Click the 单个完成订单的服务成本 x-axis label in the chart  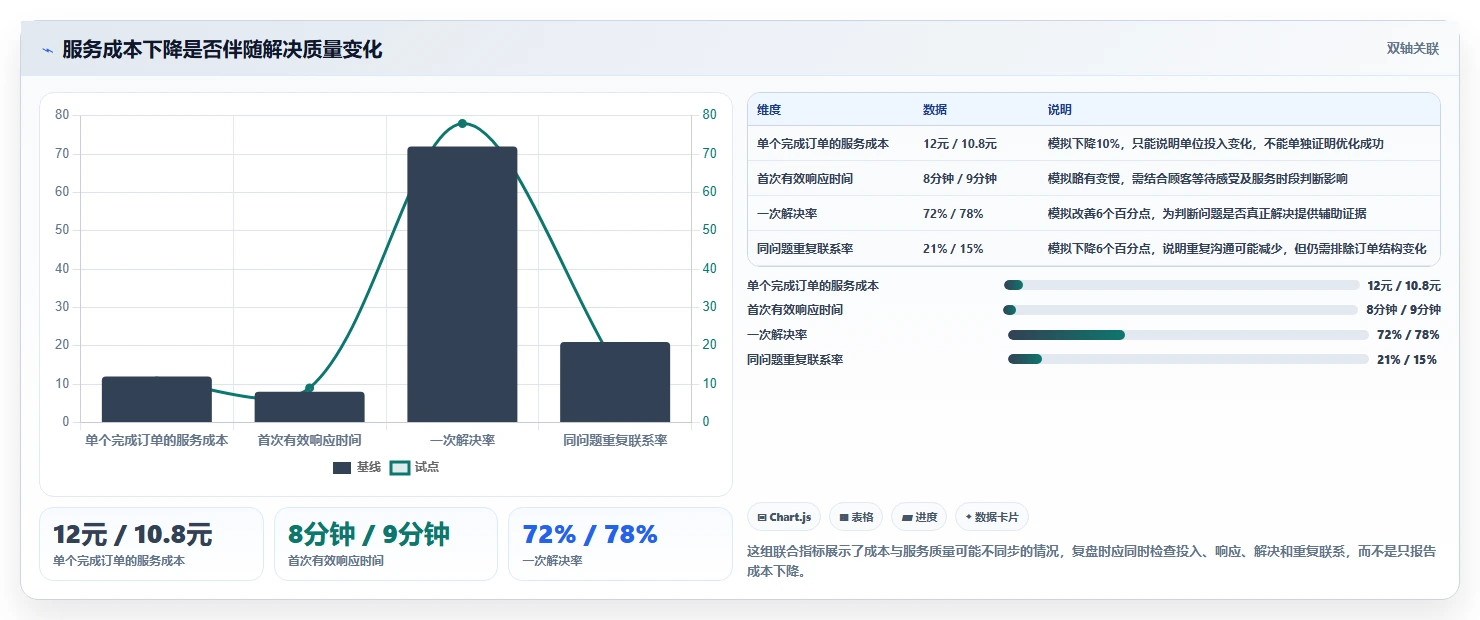coord(157,440)
